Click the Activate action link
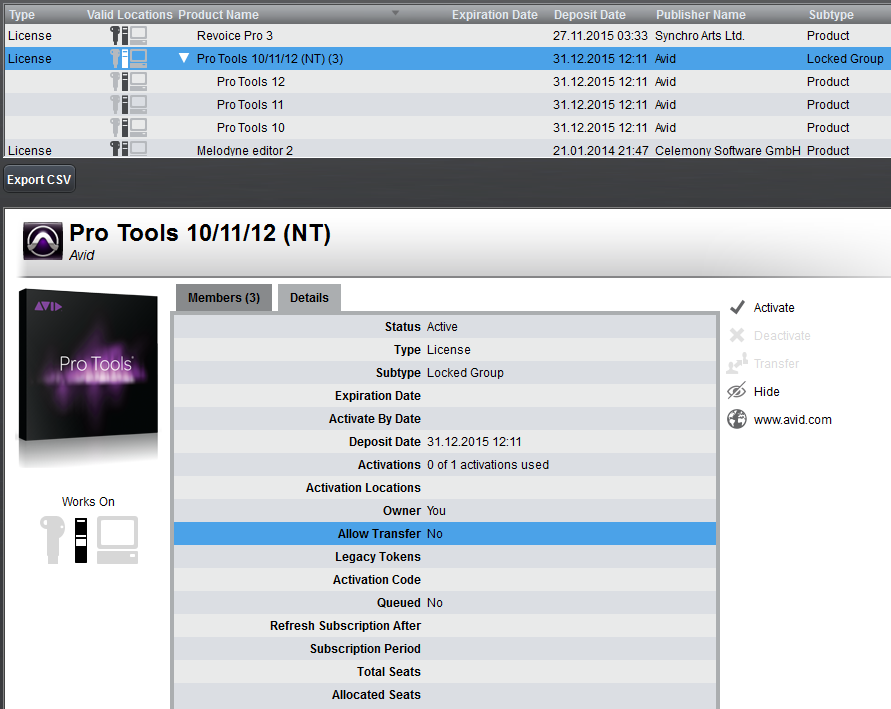Image resolution: width=891 pixels, height=709 pixels. (774, 307)
